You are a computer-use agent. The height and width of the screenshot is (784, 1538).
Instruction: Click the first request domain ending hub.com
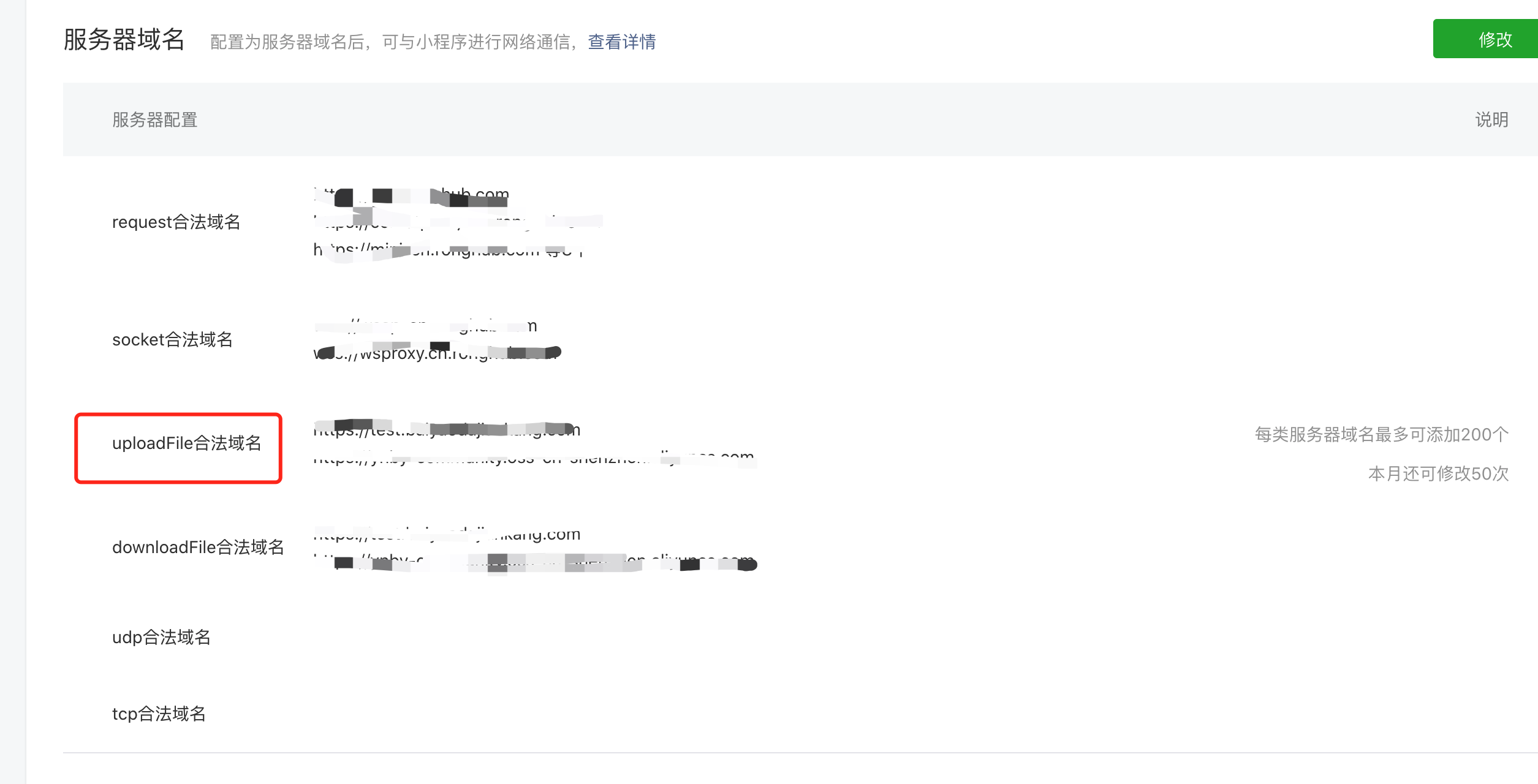[x=411, y=195]
